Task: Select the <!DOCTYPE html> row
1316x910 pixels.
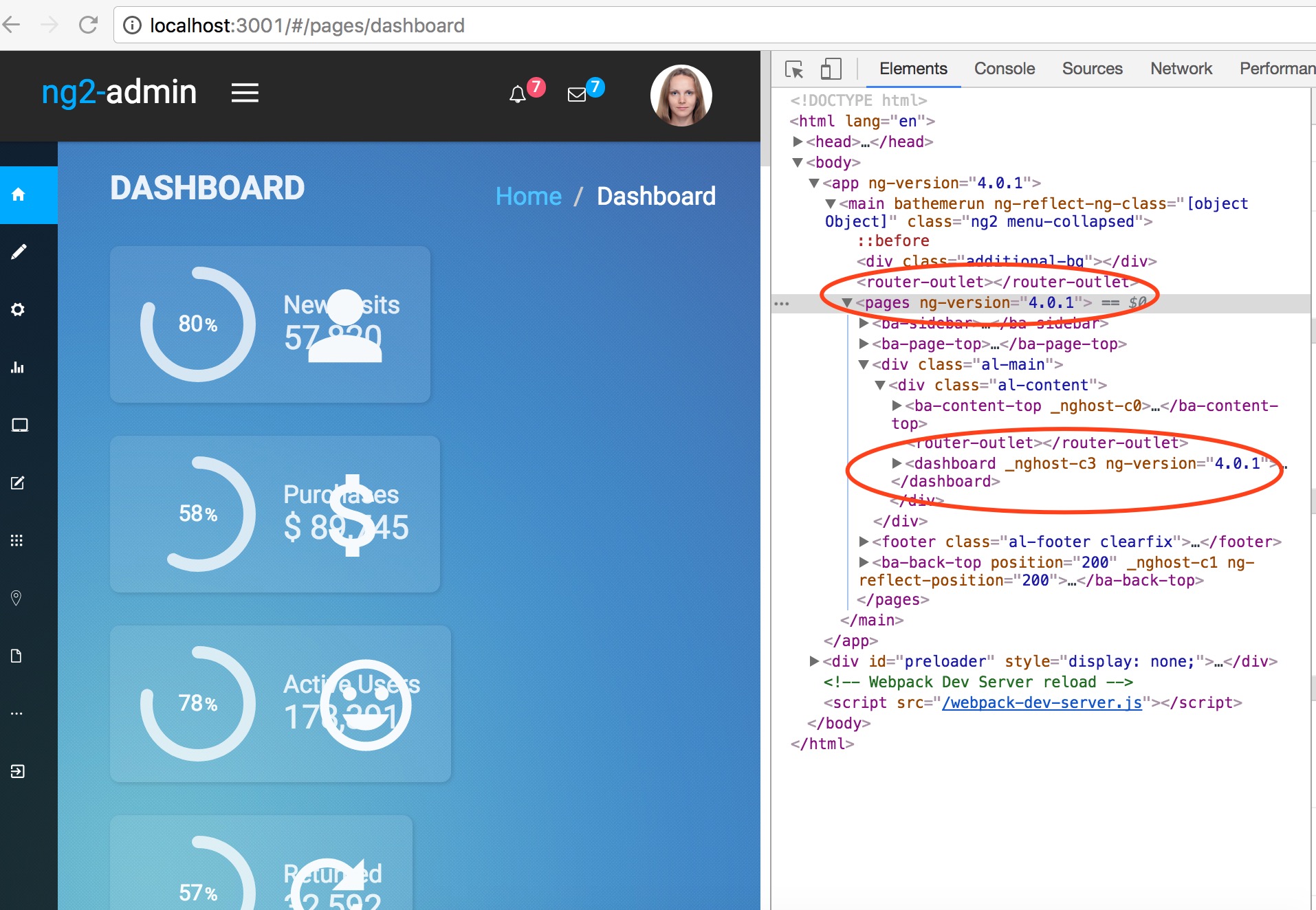Action: (858, 100)
